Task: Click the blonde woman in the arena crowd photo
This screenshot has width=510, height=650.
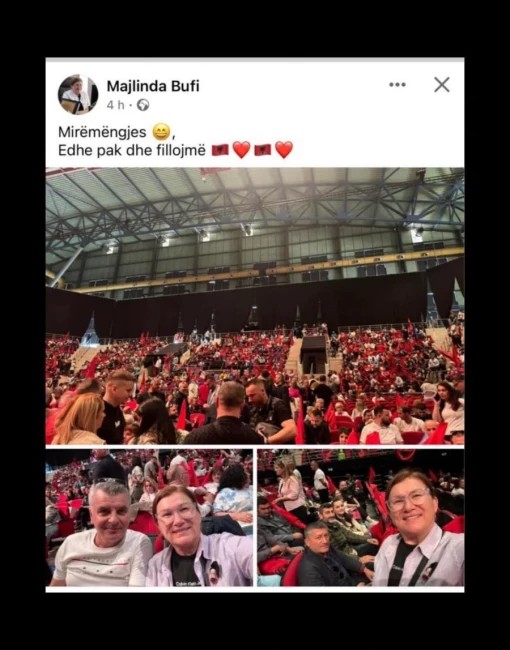Action: pyautogui.click(x=80, y=419)
